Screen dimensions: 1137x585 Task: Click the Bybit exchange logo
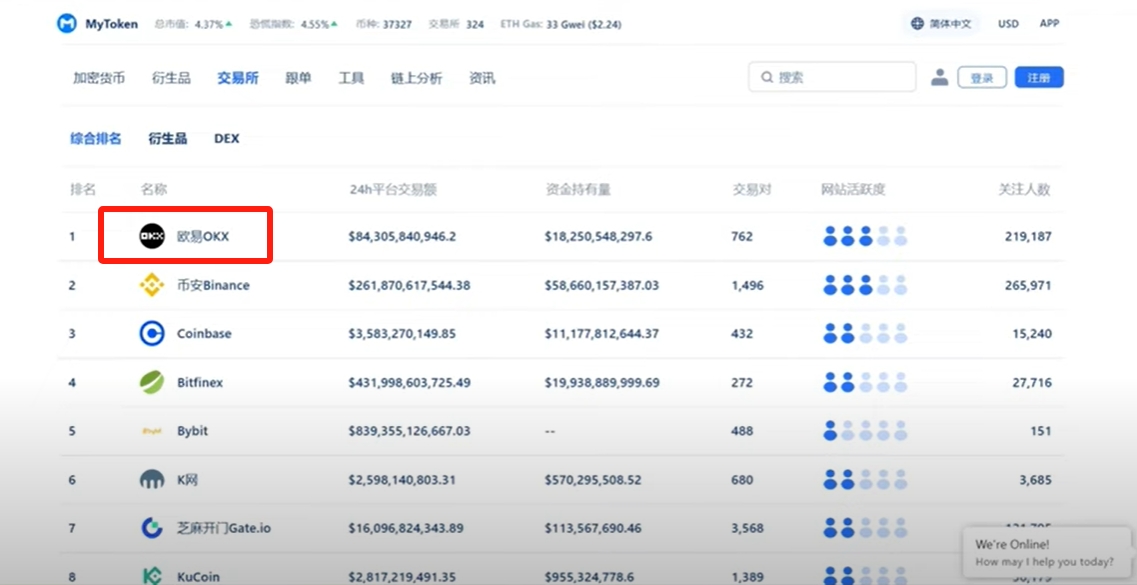(x=152, y=431)
